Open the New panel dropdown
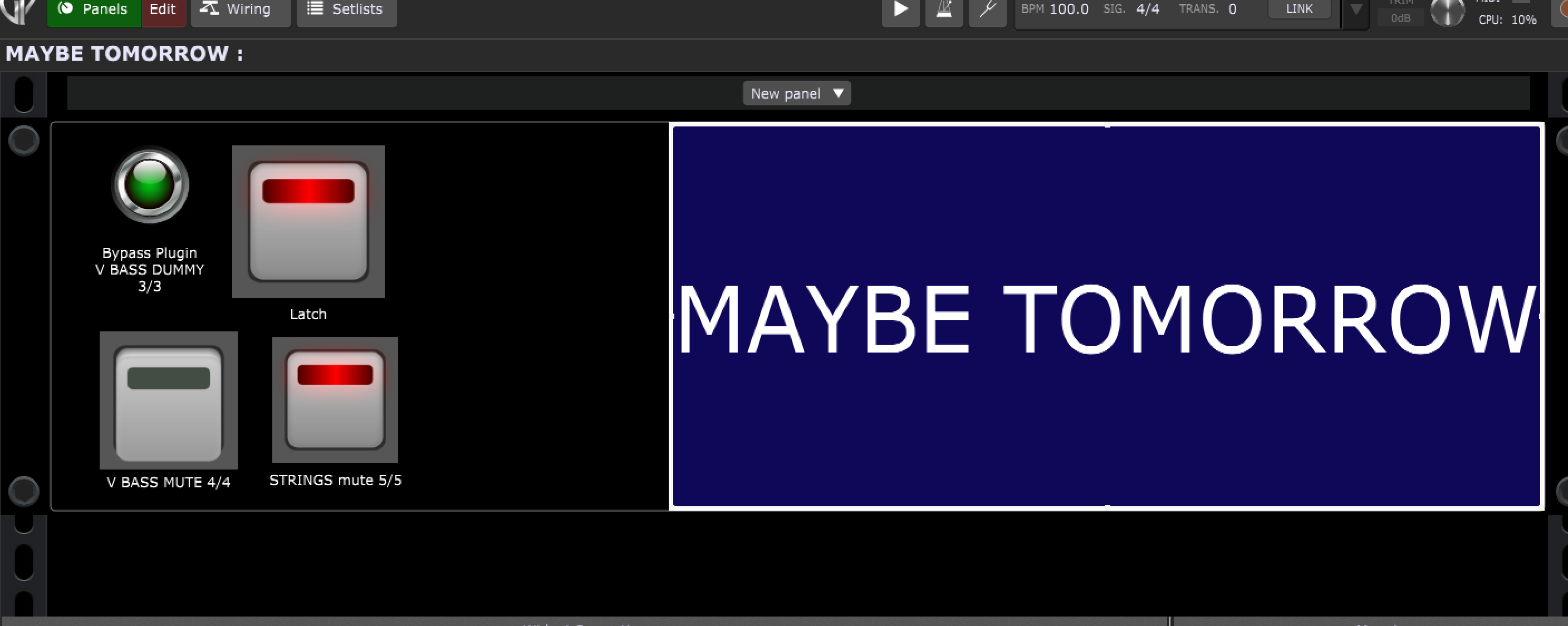This screenshot has height=626, width=1568. tap(796, 93)
